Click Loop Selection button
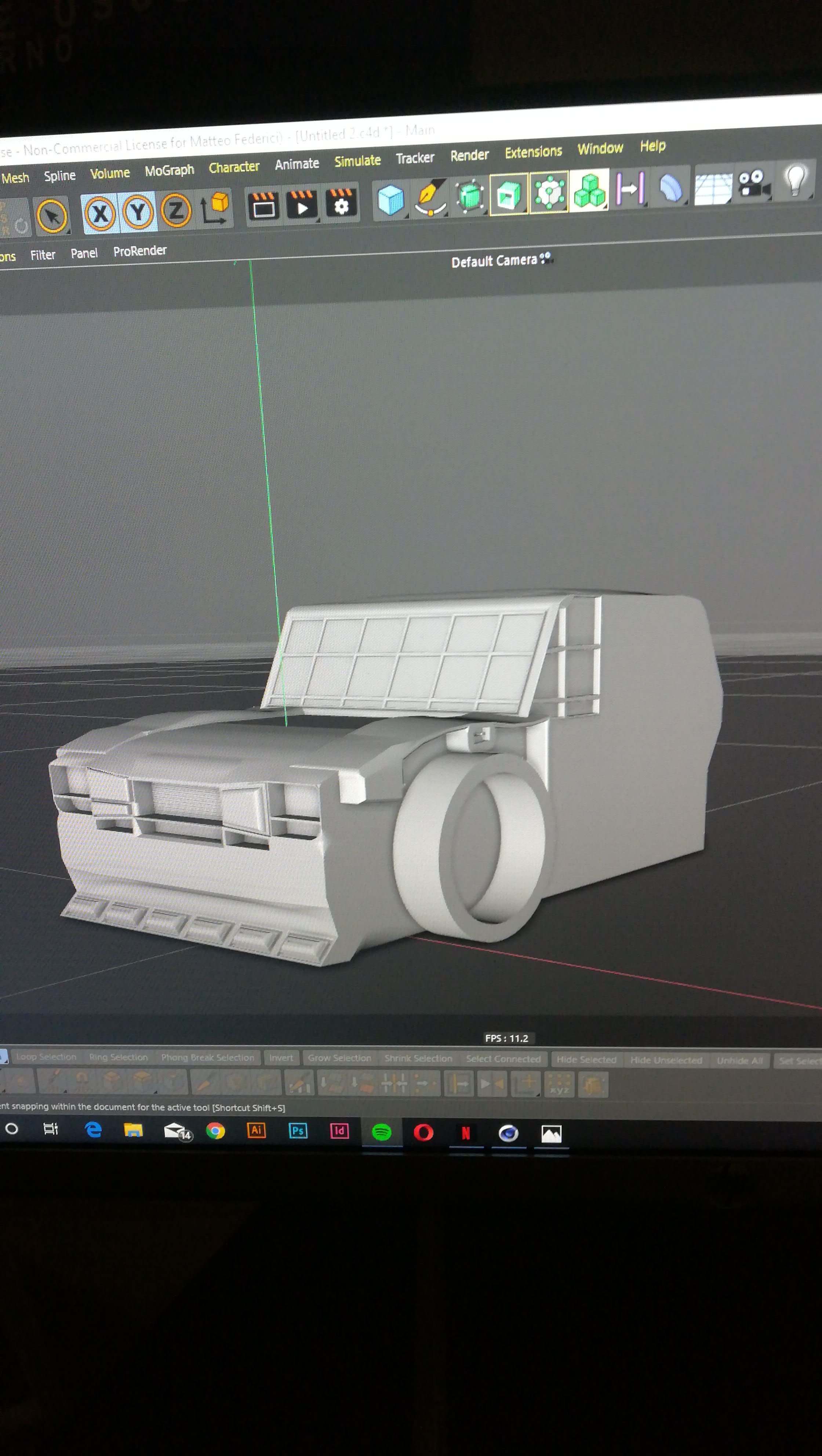822x1456 pixels. pos(46,1057)
